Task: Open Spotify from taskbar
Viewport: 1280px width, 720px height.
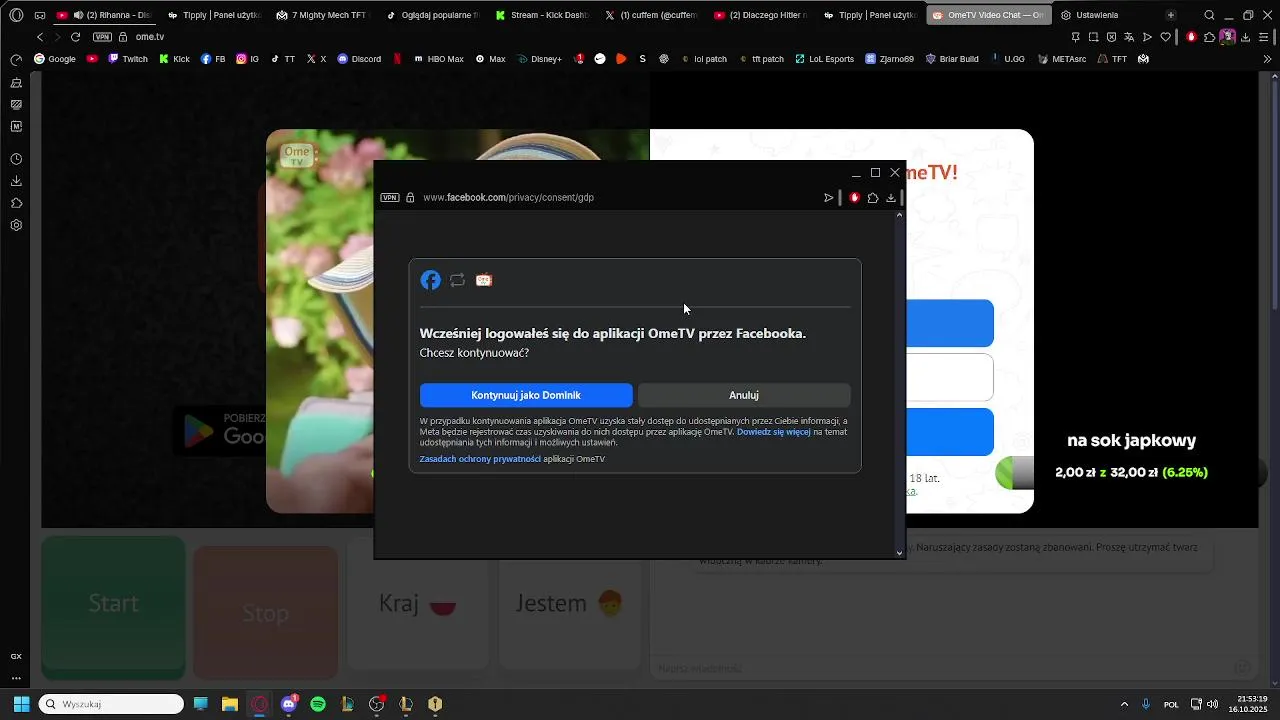Action: pyautogui.click(x=318, y=704)
